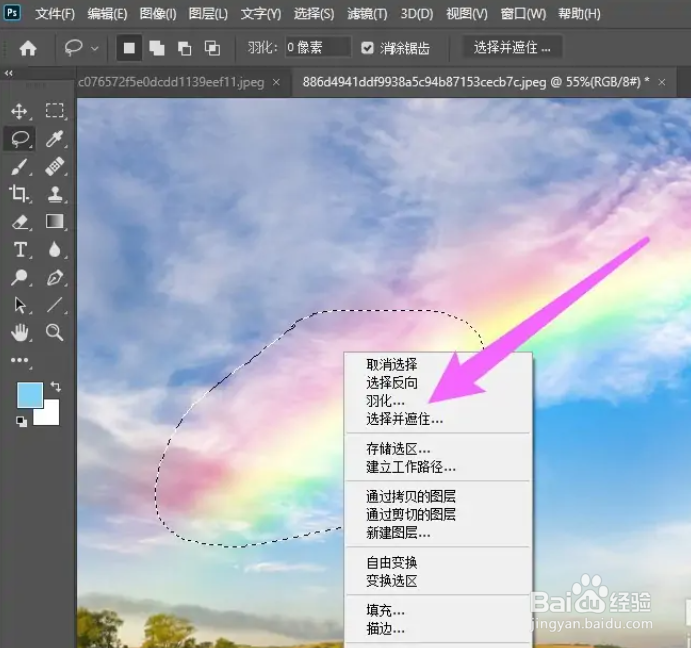Choose Intersect with selection mode
The height and width of the screenshot is (648, 691).
pos(212,48)
